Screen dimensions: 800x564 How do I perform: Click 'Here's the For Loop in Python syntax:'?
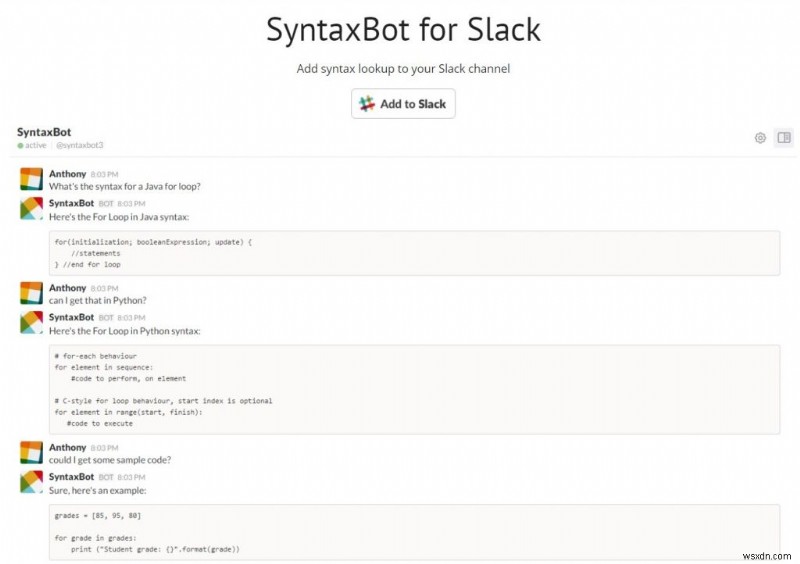coord(124,331)
